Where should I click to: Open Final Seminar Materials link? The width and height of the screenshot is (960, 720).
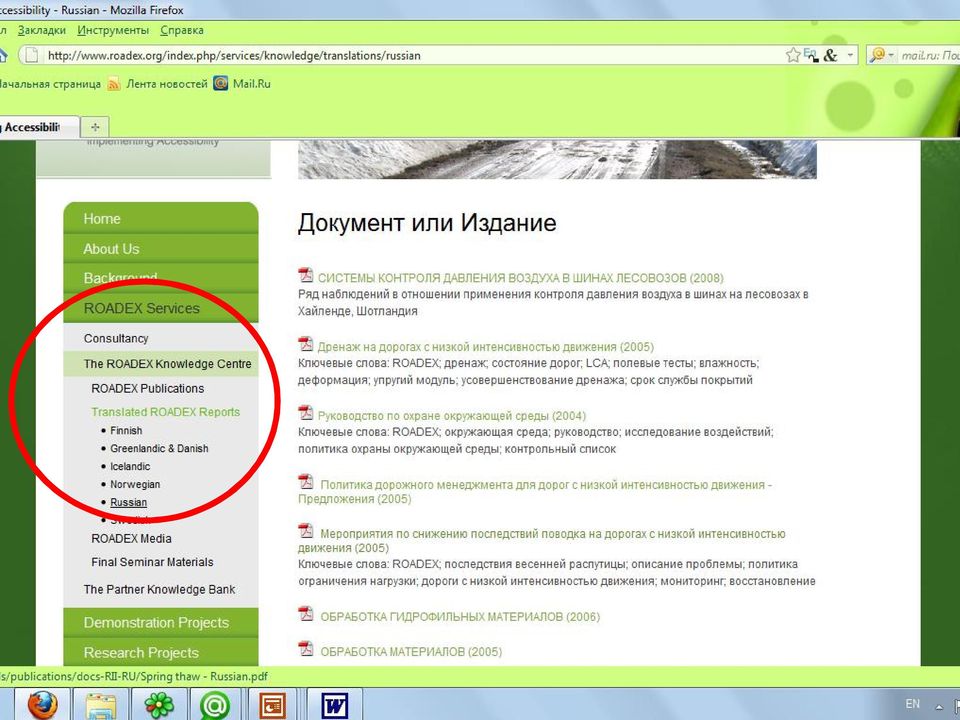(x=152, y=562)
